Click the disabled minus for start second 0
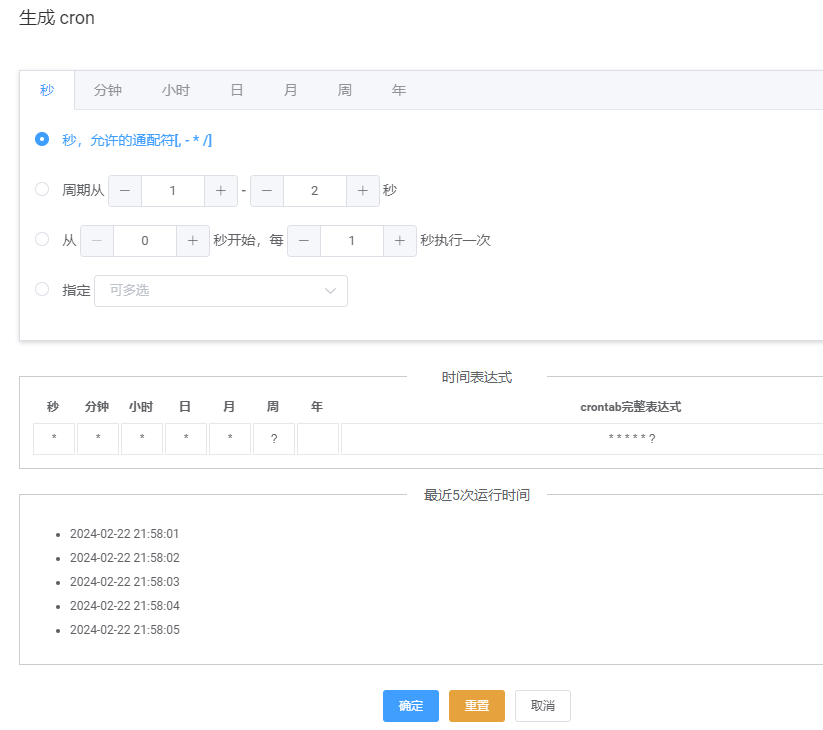 [97, 241]
